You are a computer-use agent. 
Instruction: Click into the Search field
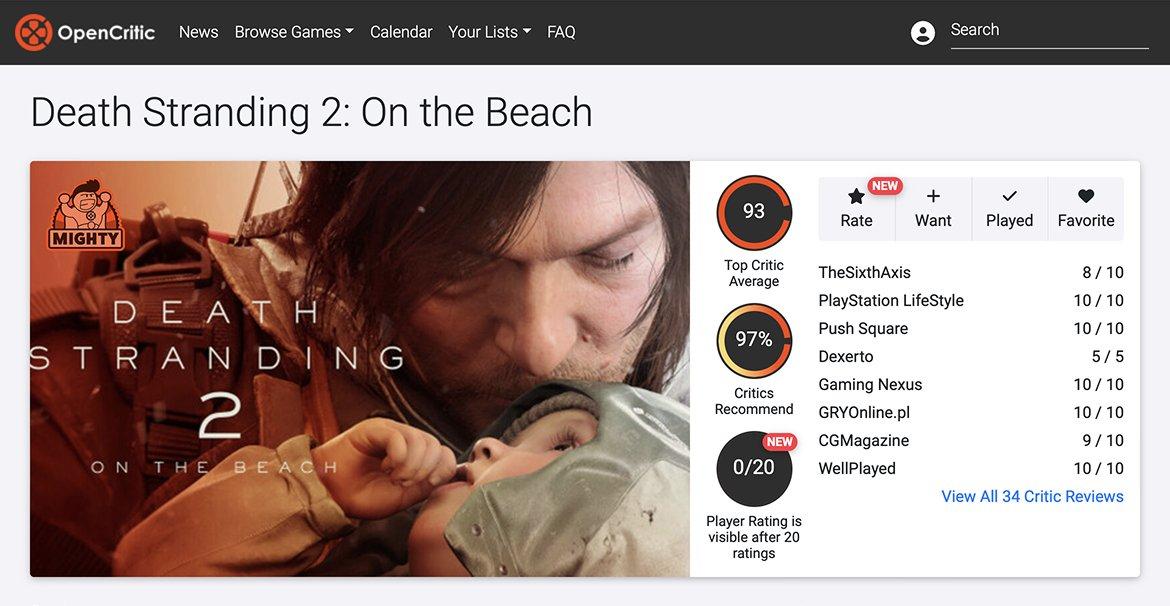tap(1048, 31)
